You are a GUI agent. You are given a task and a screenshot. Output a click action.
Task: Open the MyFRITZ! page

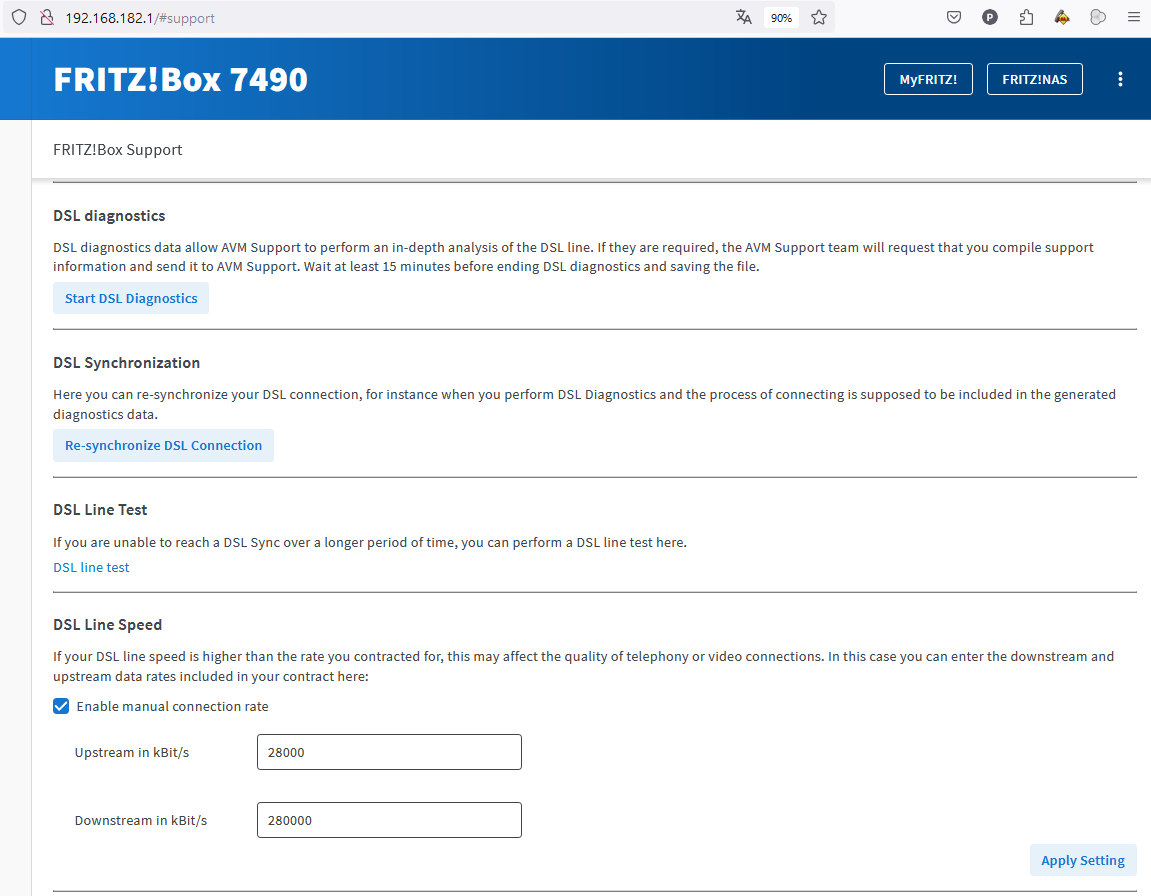pos(928,80)
